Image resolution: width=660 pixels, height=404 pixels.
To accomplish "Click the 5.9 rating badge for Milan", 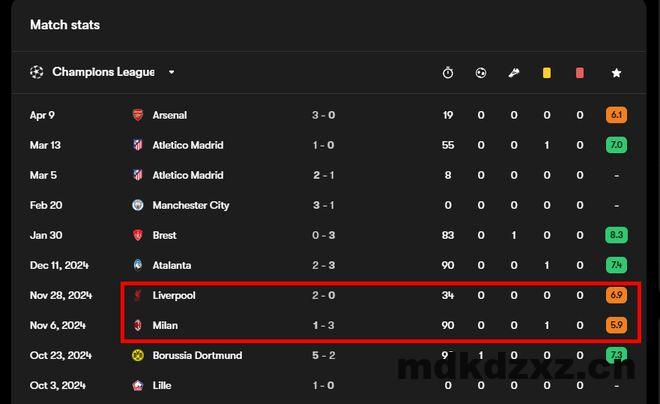I will [616, 325].
